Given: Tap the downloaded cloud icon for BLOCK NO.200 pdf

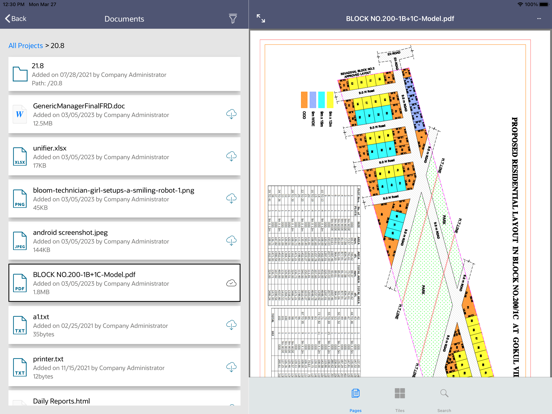Looking at the screenshot, I should coord(231,283).
